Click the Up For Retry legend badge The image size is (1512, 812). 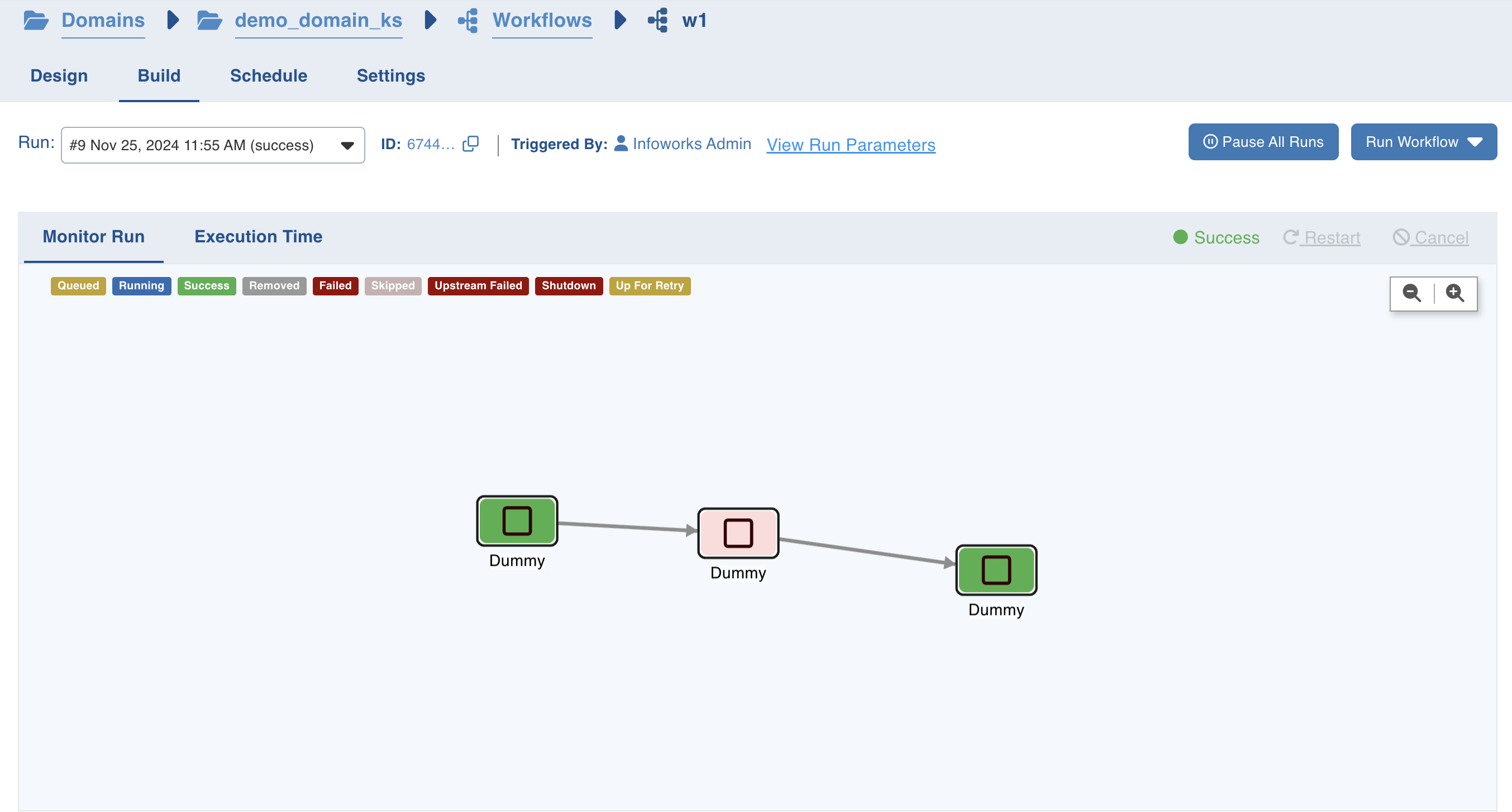650,286
